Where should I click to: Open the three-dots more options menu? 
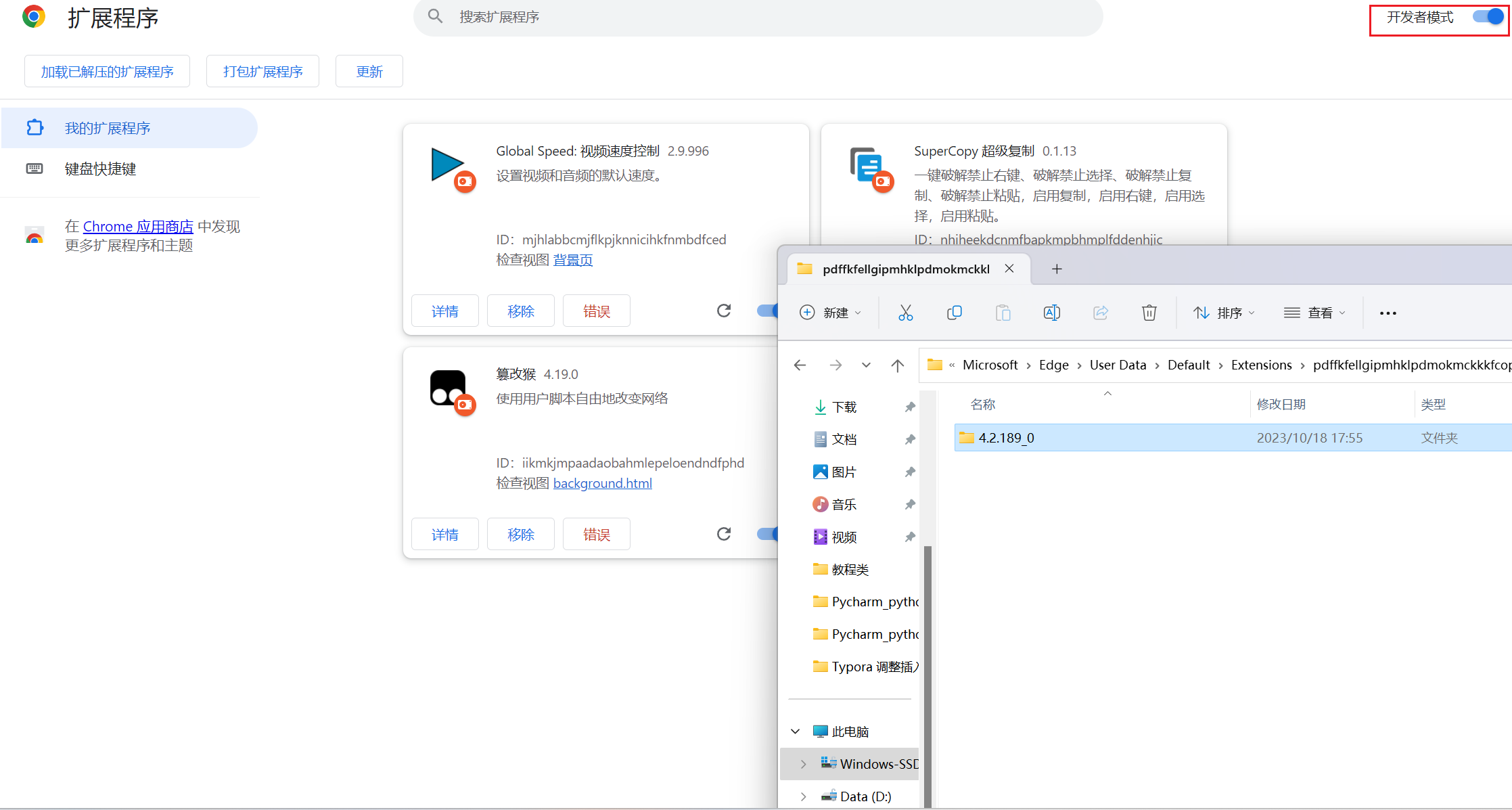tap(1388, 313)
